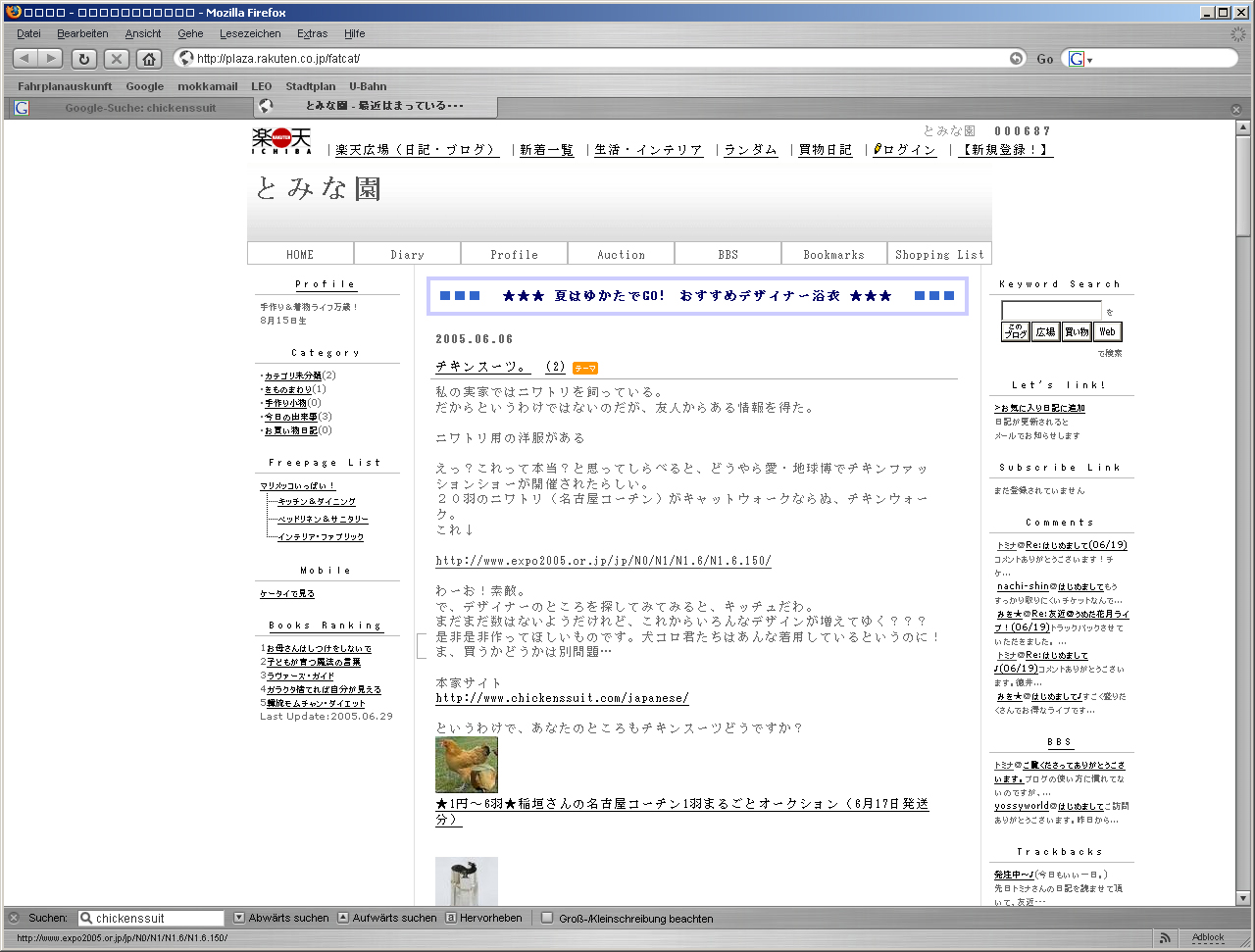Click the nachi-shin comment link
The height and width of the screenshot is (952, 1255).
click(x=1023, y=586)
